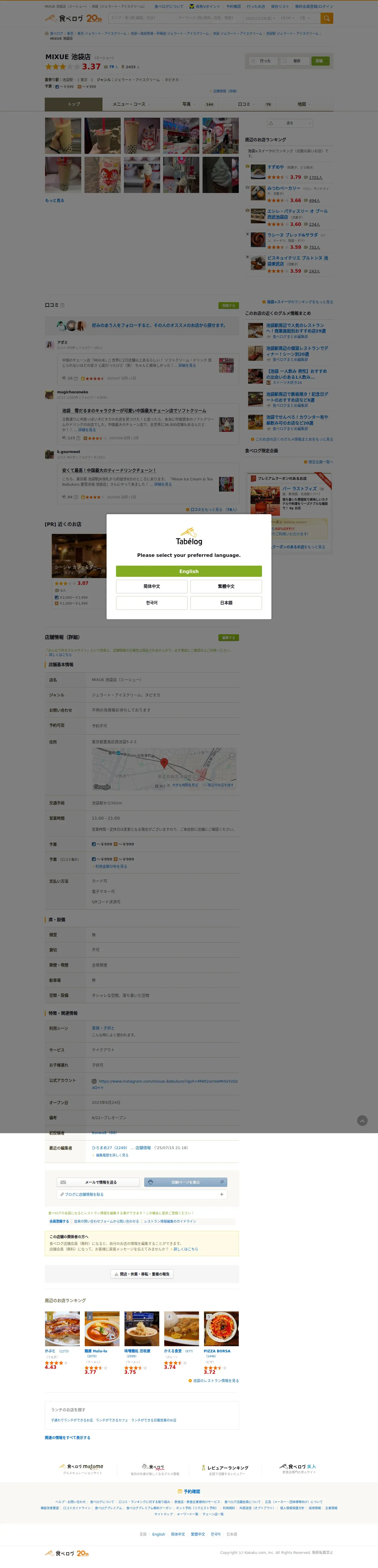Click 無料会員登録/ログイン in the header
Image resolution: width=378 pixels, height=1568 pixels.
314,7
